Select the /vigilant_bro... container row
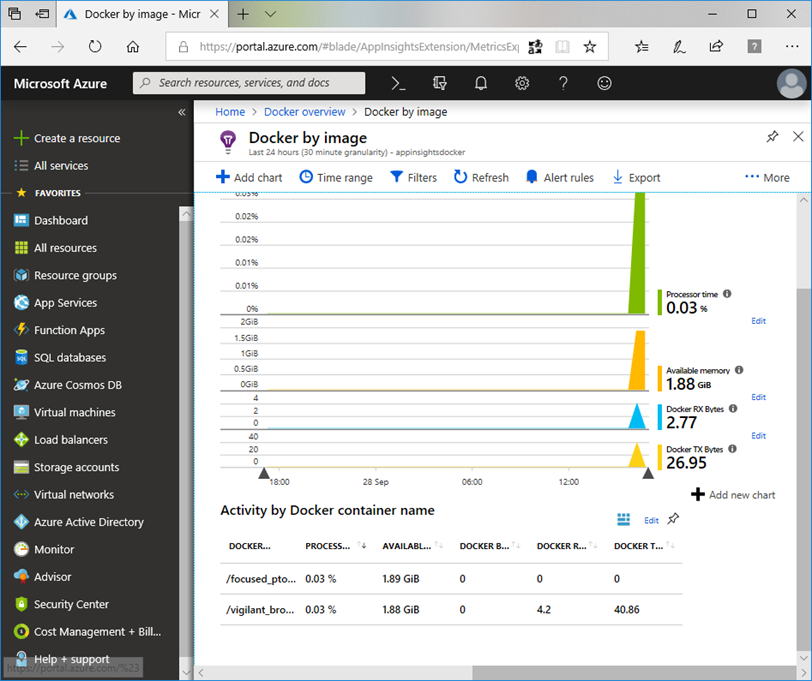The image size is (812, 681). coord(451,610)
